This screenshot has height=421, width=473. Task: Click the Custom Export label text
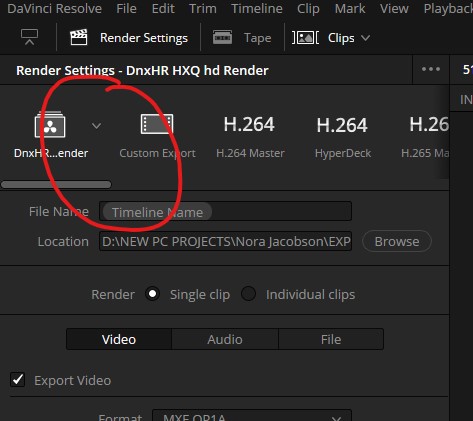[157, 153]
